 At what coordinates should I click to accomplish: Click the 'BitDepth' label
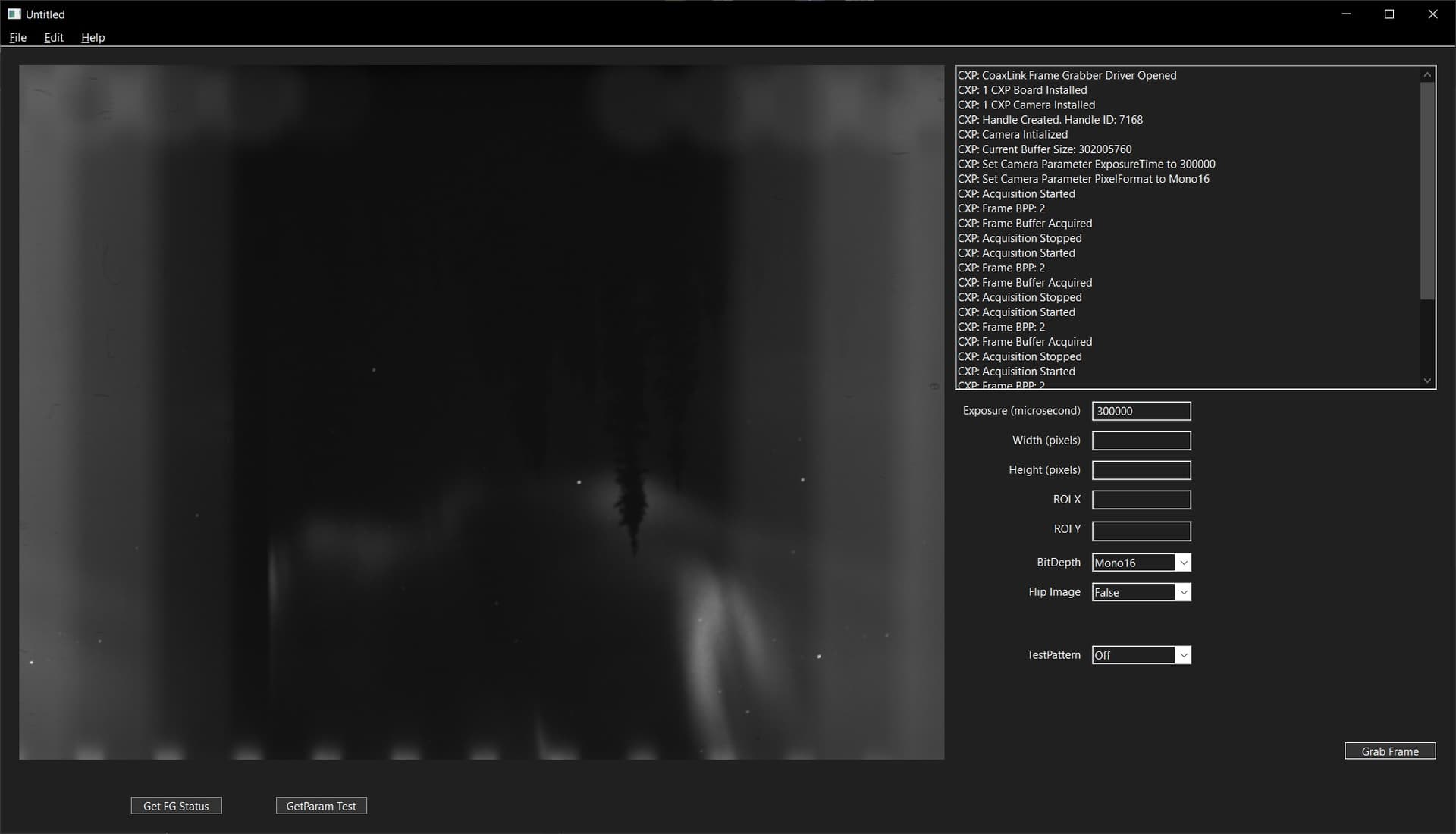click(1059, 563)
